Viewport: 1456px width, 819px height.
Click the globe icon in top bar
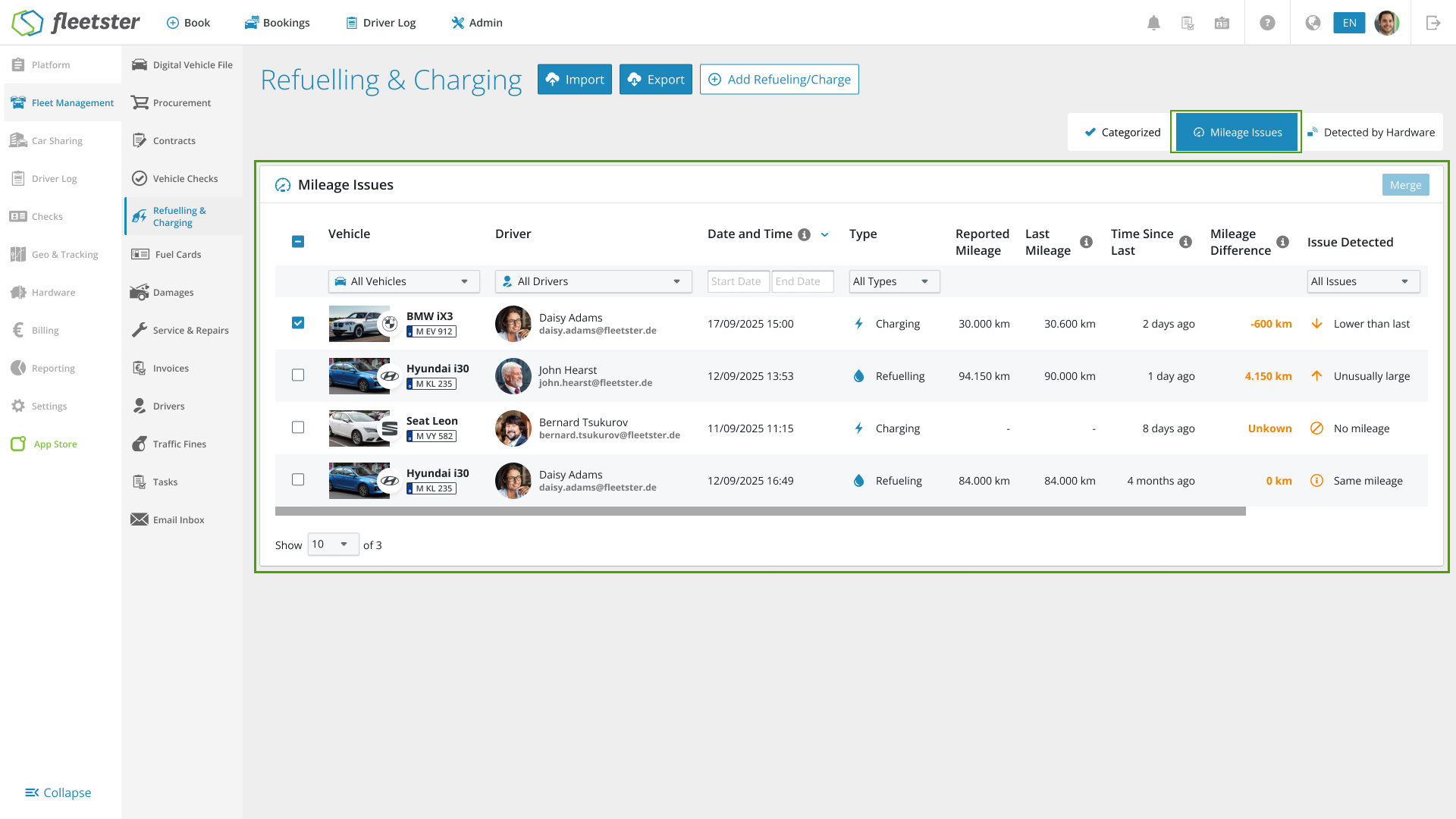[1313, 23]
